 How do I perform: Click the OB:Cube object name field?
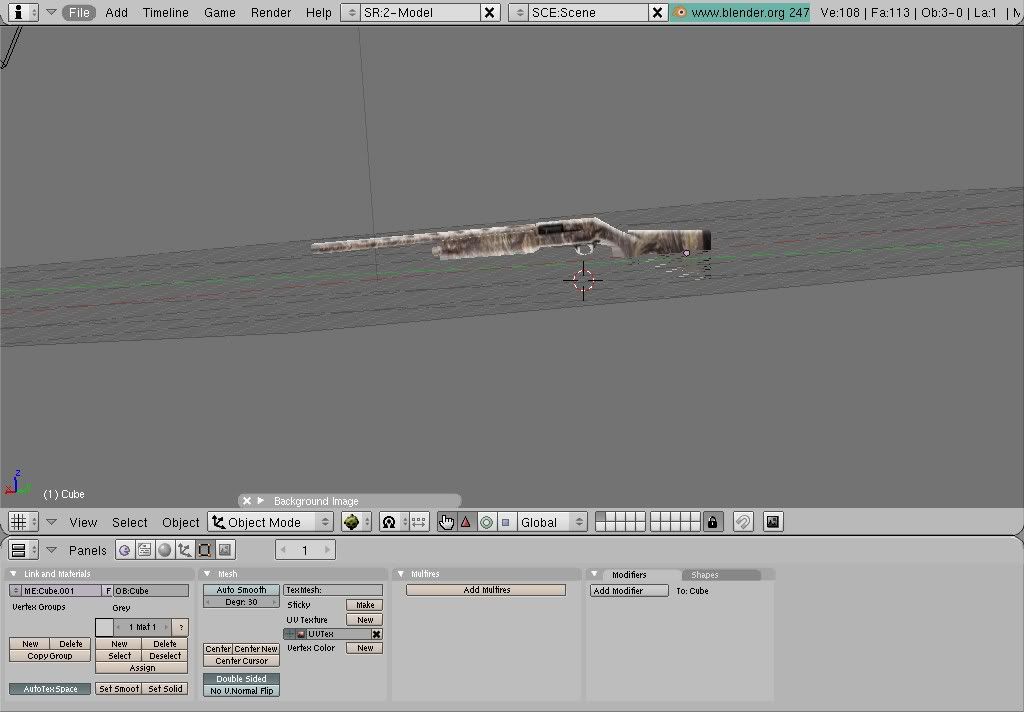coord(151,591)
